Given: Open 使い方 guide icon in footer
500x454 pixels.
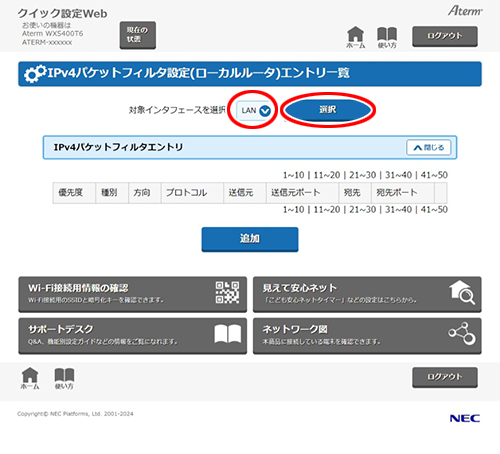Looking at the screenshot, I should coord(64,379).
